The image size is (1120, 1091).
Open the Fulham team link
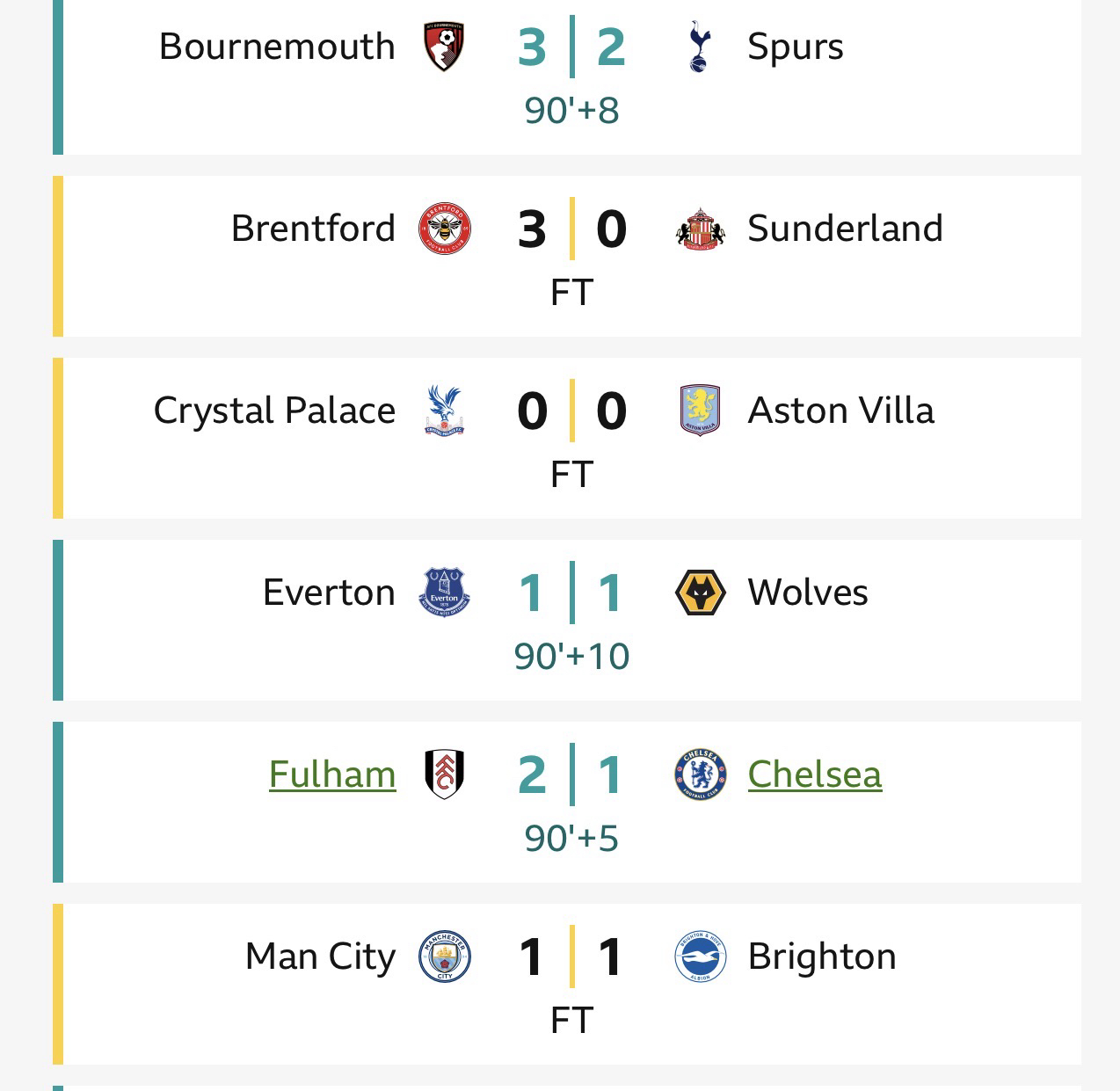click(332, 775)
